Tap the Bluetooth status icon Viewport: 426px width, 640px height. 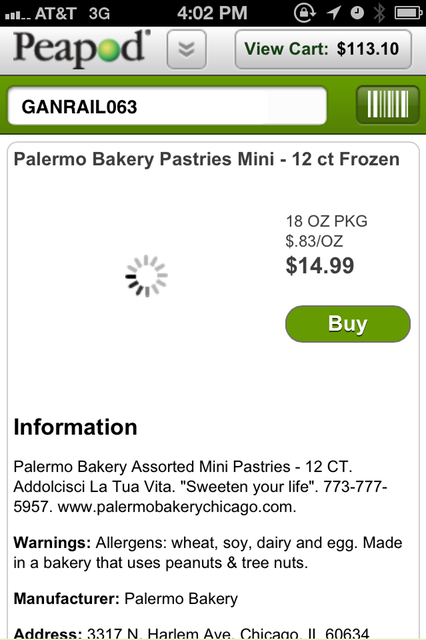coord(379,13)
